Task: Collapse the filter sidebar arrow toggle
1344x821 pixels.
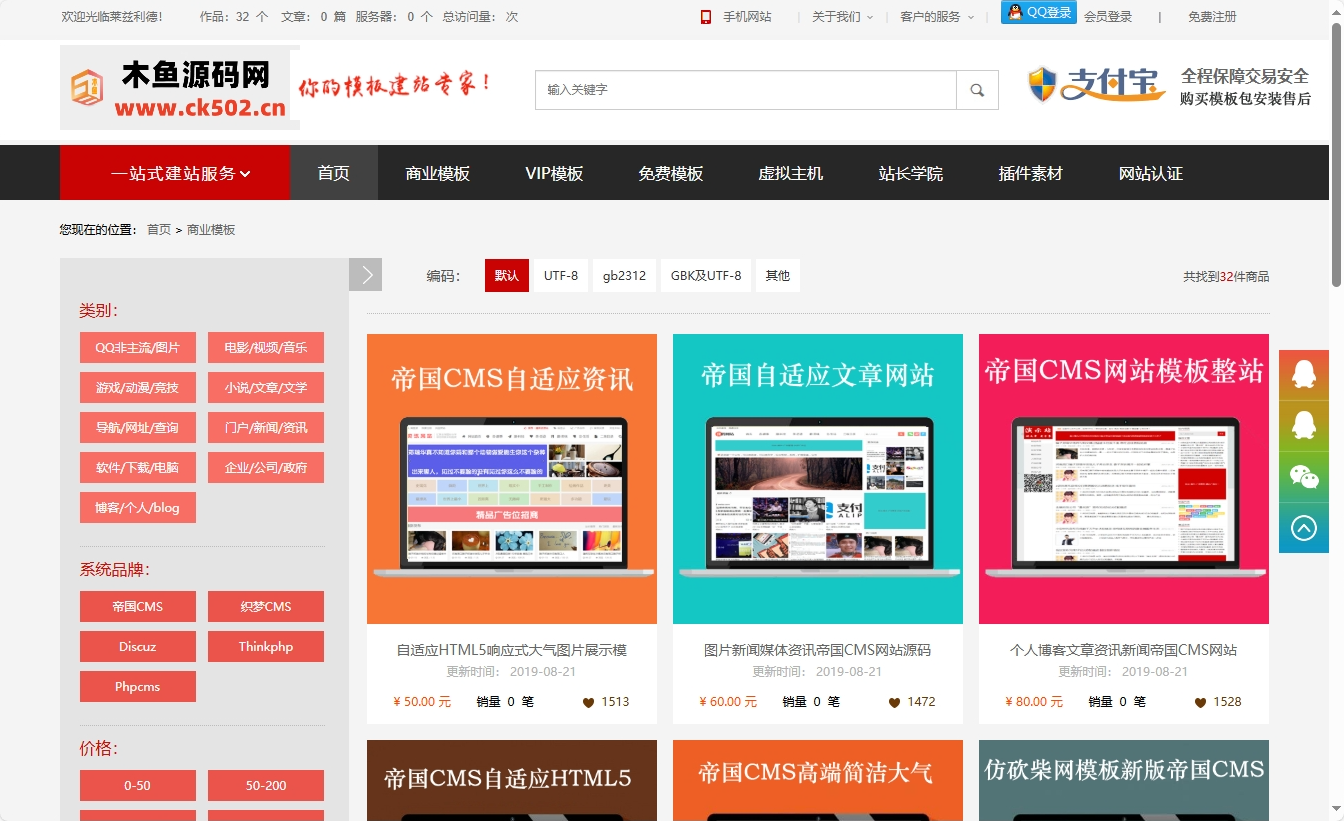Action: 366,275
